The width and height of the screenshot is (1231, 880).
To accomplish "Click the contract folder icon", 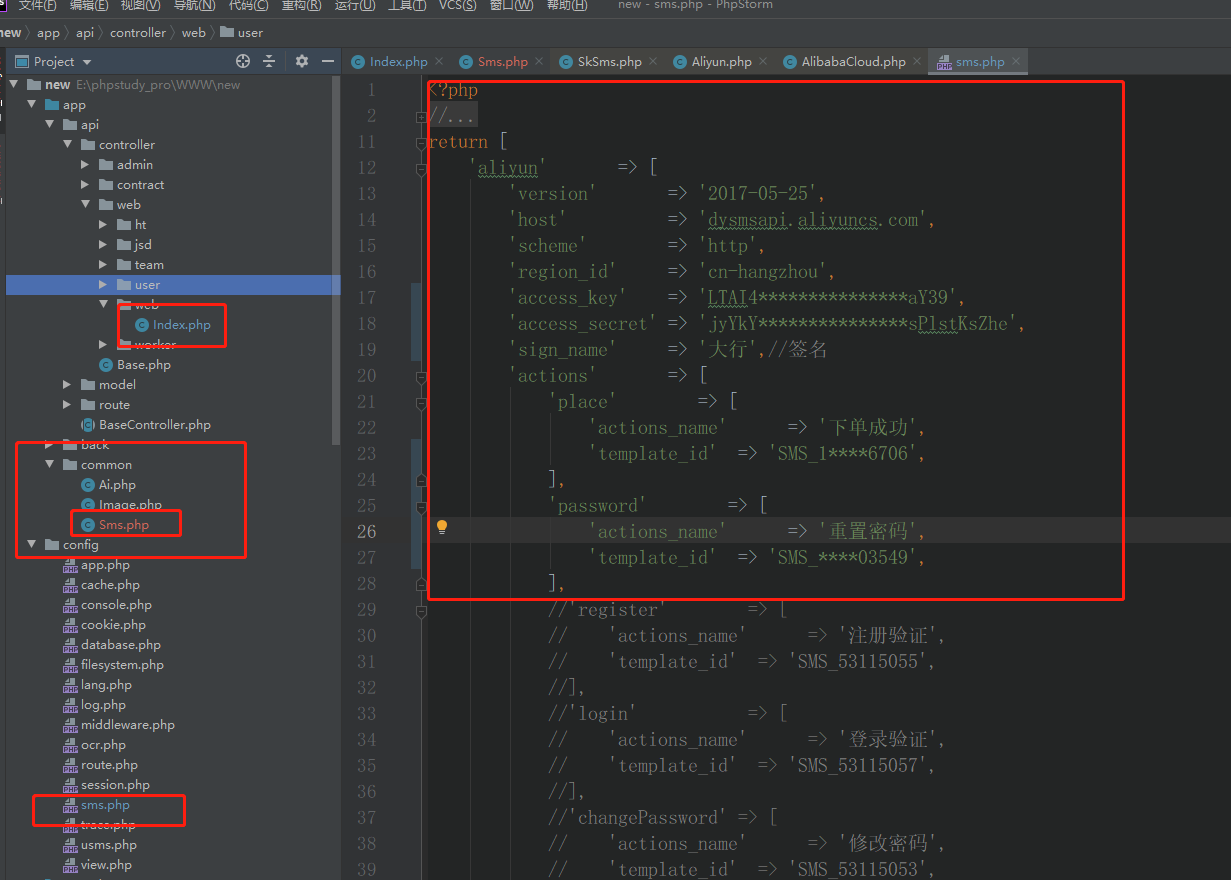I will click(106, 185).
